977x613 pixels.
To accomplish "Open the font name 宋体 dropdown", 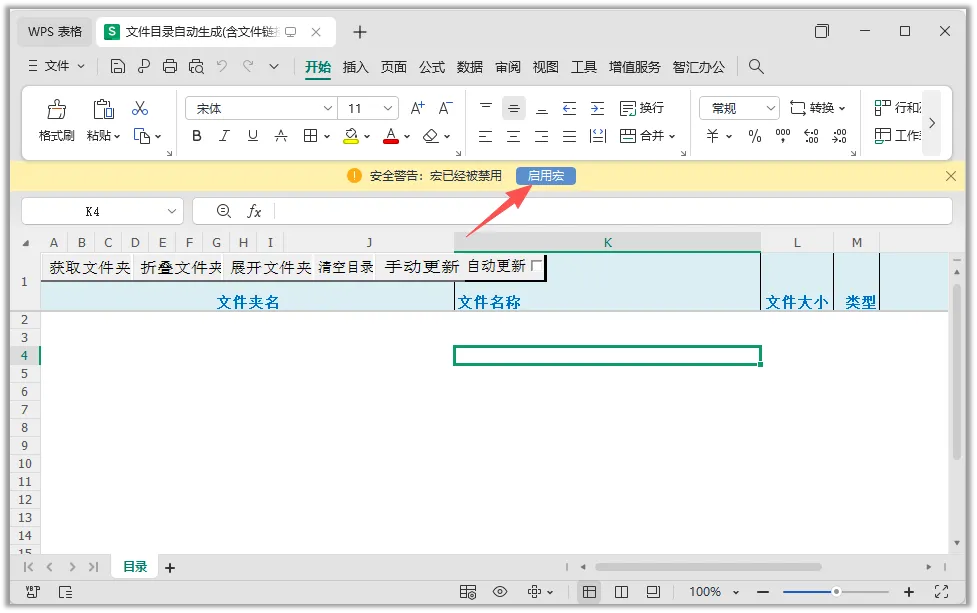I will click(328, 108).
